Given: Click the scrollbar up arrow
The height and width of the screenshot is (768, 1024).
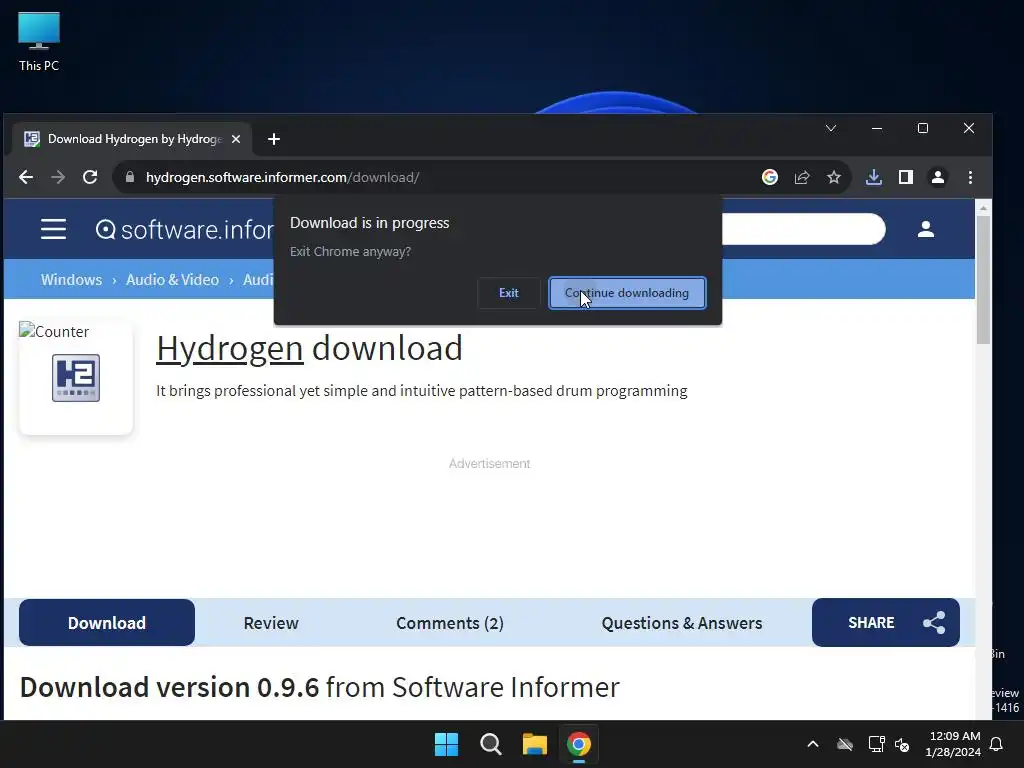Looking at the screenshot, I should pyautogui.click(x=983, y=208).
